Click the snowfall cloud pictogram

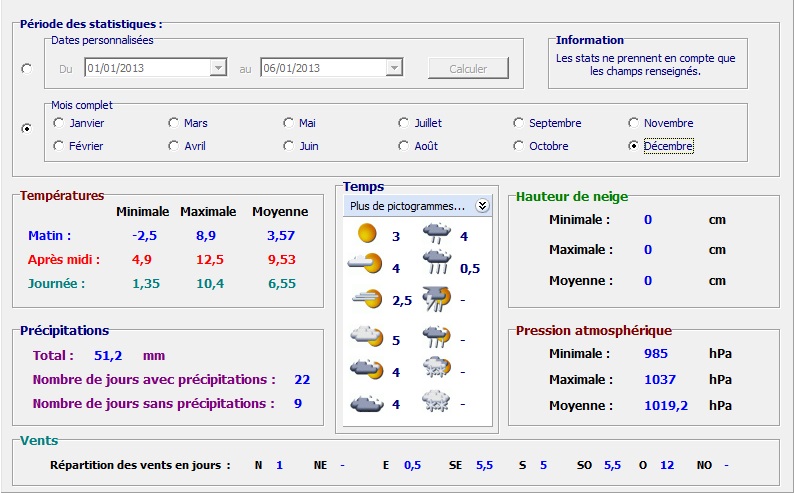(x=436, y=401)
